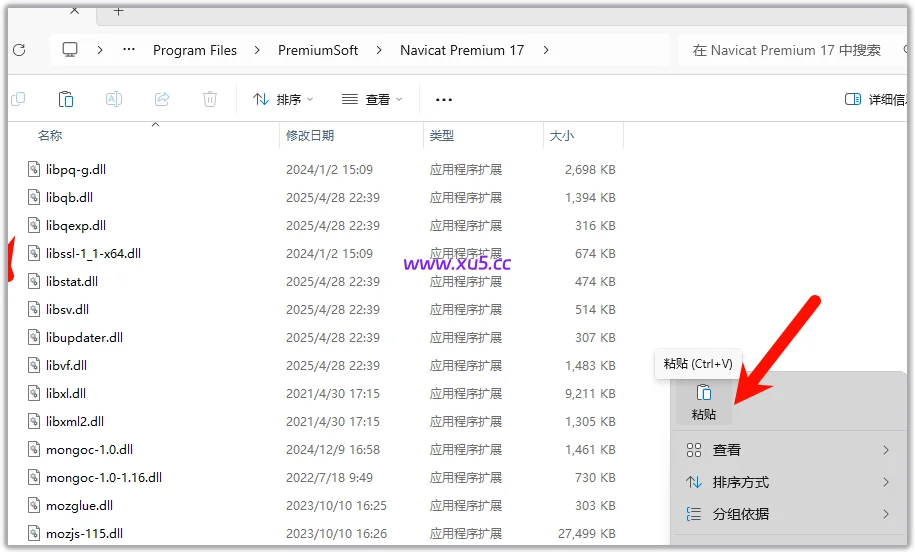Viewport: 915px width, 553px height.
Task: Click the Rename icon in the toolbar
Action: tap(114, 99)
